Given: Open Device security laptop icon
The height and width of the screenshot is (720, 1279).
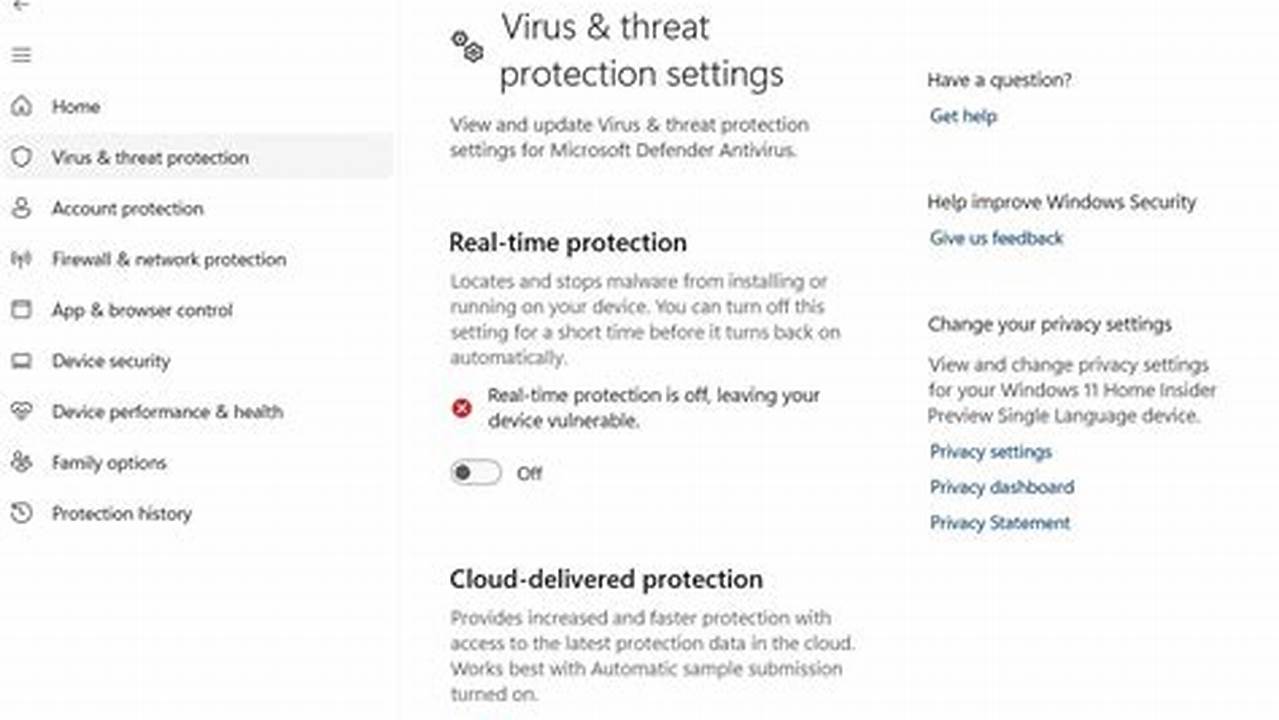Looking at the screenshot, I should 22,361.
